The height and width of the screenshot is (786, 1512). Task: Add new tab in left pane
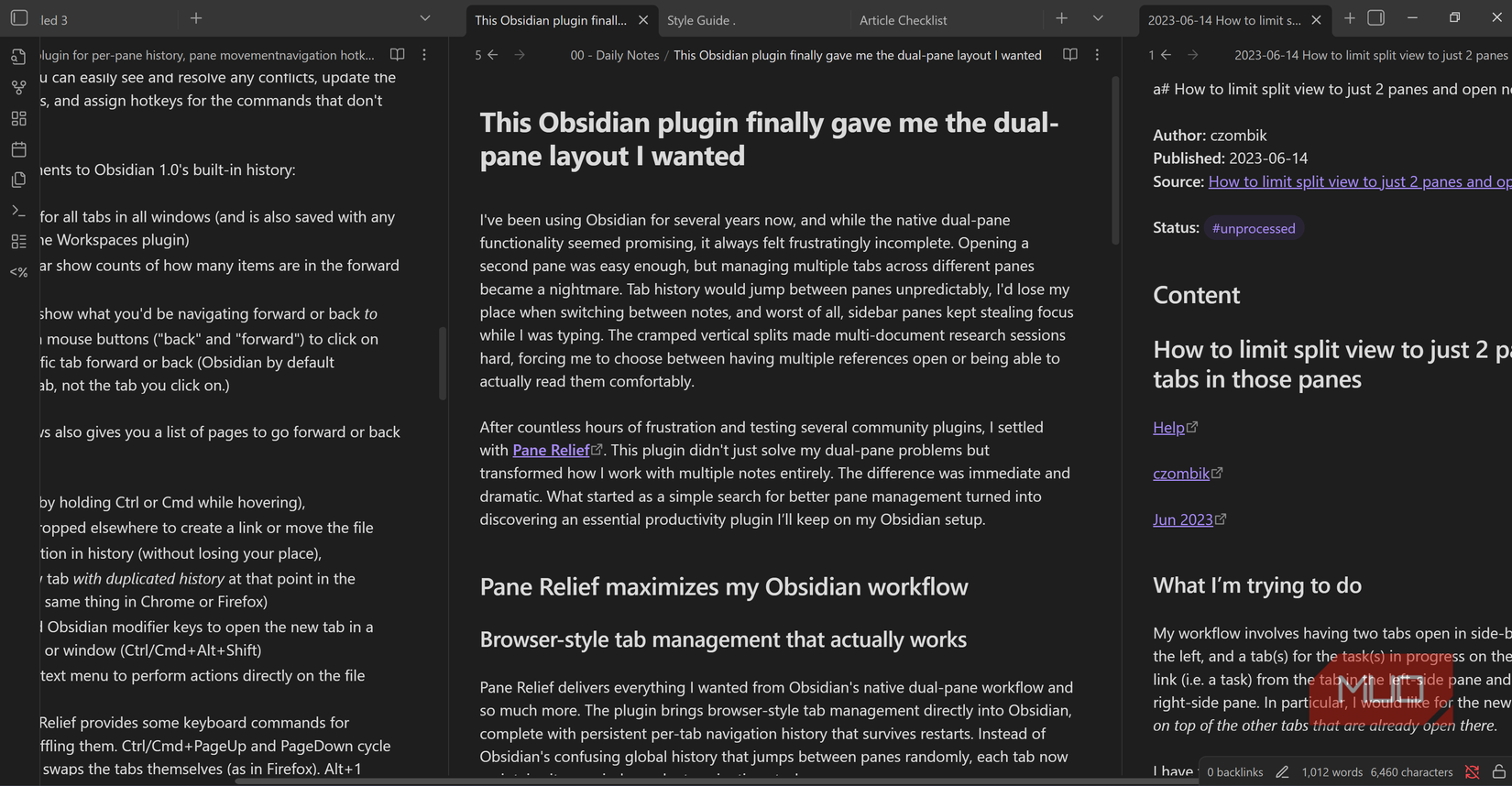(196, 18)
